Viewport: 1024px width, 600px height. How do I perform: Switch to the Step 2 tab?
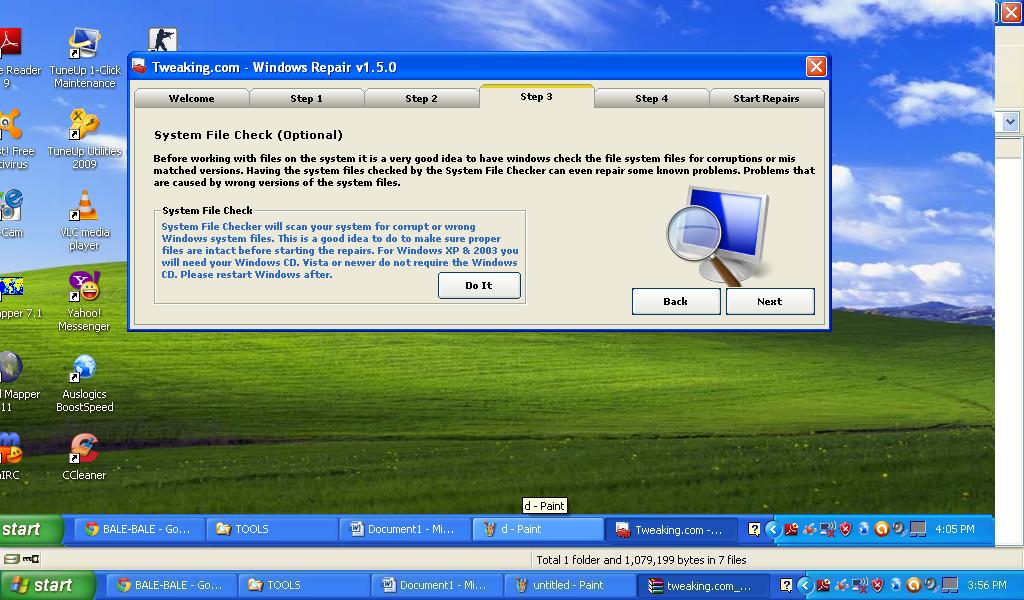421,99
